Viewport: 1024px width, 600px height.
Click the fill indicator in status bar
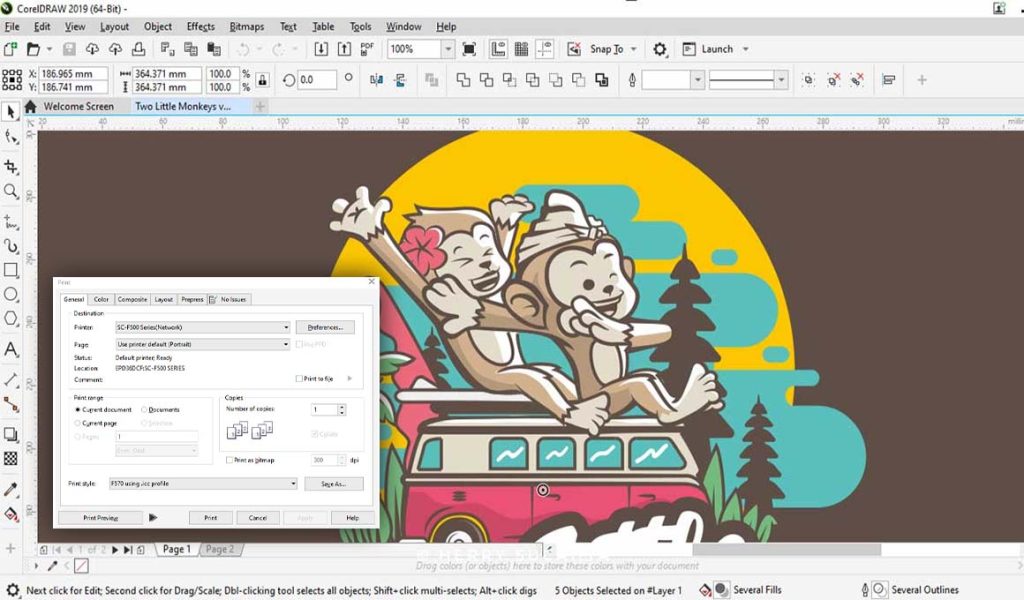pyautogui.click(x=721, y=590)
